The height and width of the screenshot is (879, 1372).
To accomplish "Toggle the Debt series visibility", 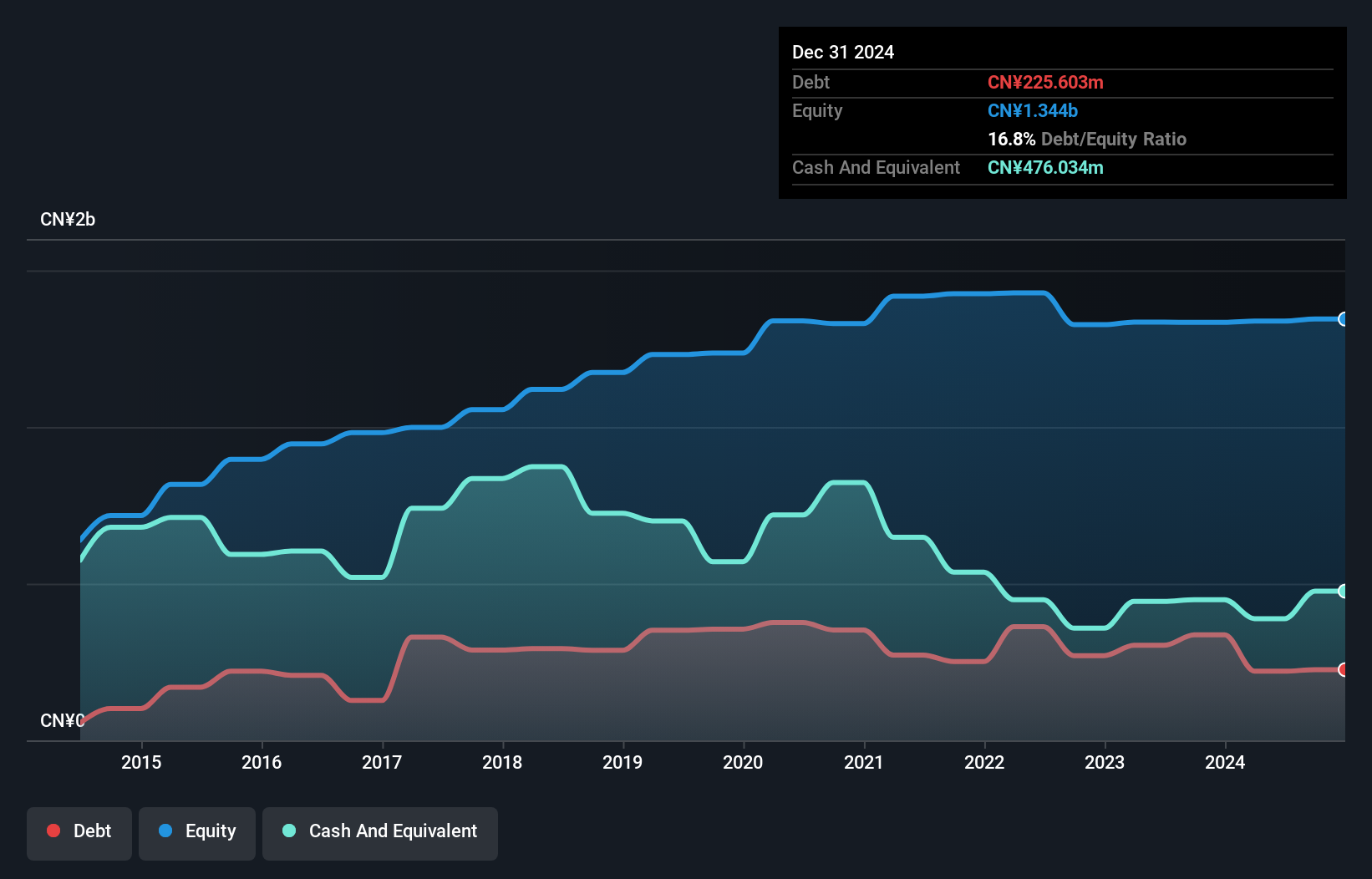I will [79, 831].
